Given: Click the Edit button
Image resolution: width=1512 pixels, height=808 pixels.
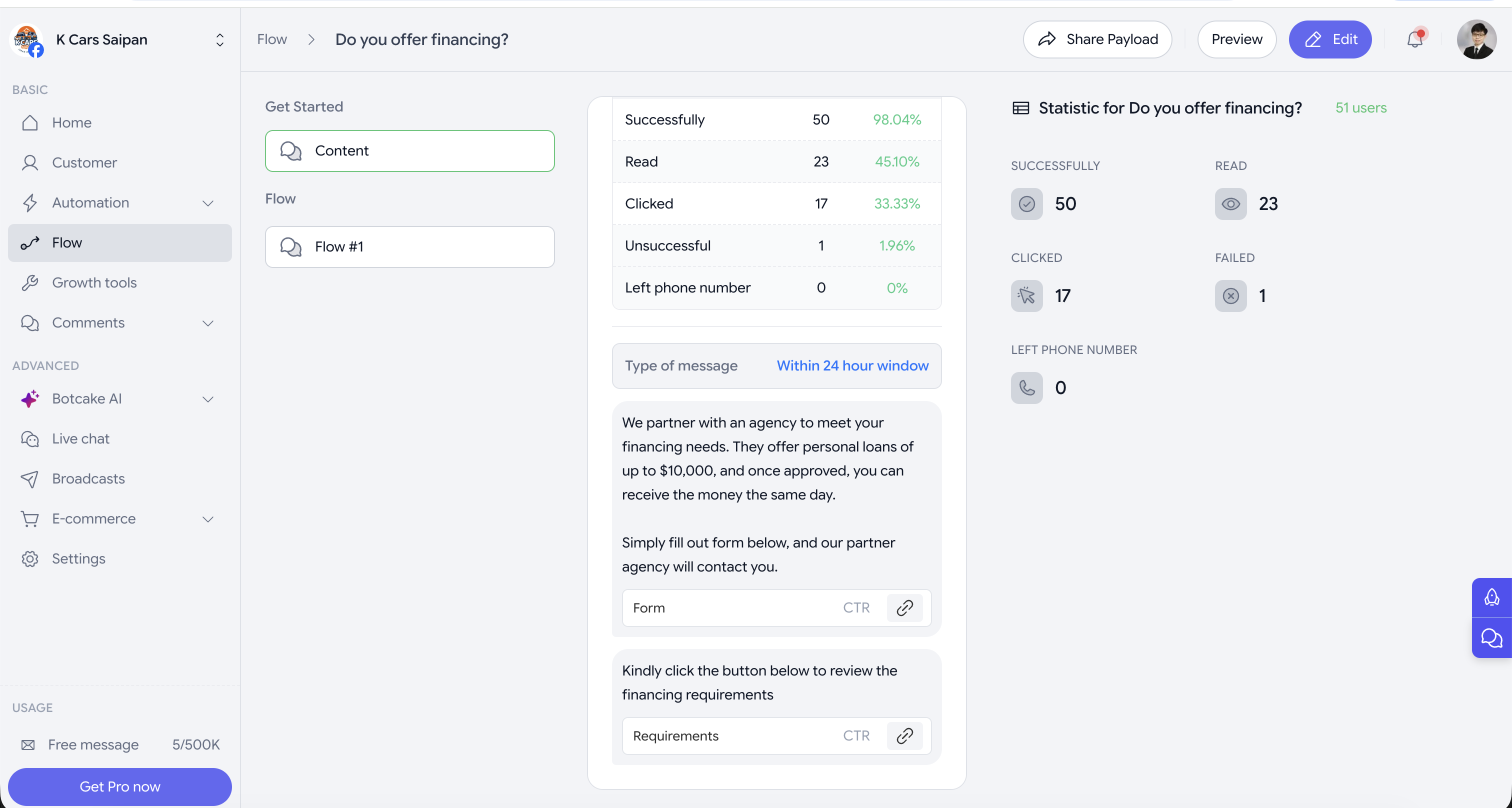Looking at the screenshot, I should click(1330, 39).
